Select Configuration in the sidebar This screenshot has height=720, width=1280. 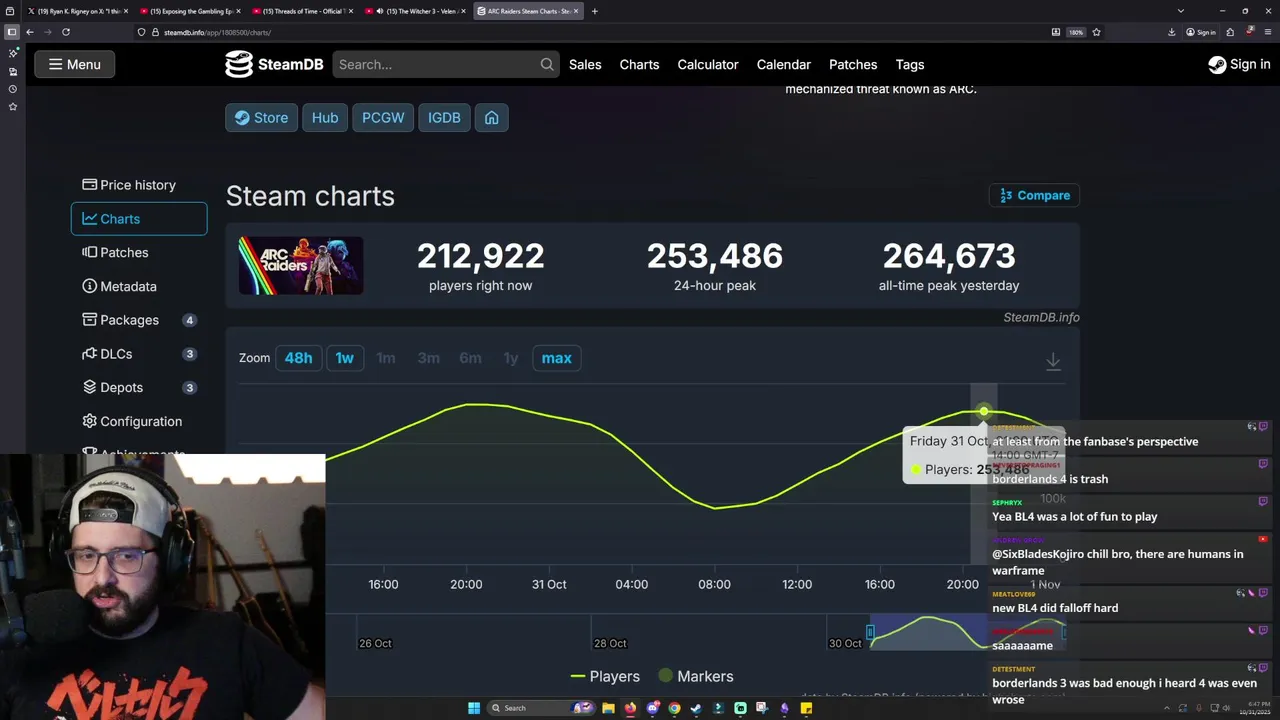[x=139, y=421]
